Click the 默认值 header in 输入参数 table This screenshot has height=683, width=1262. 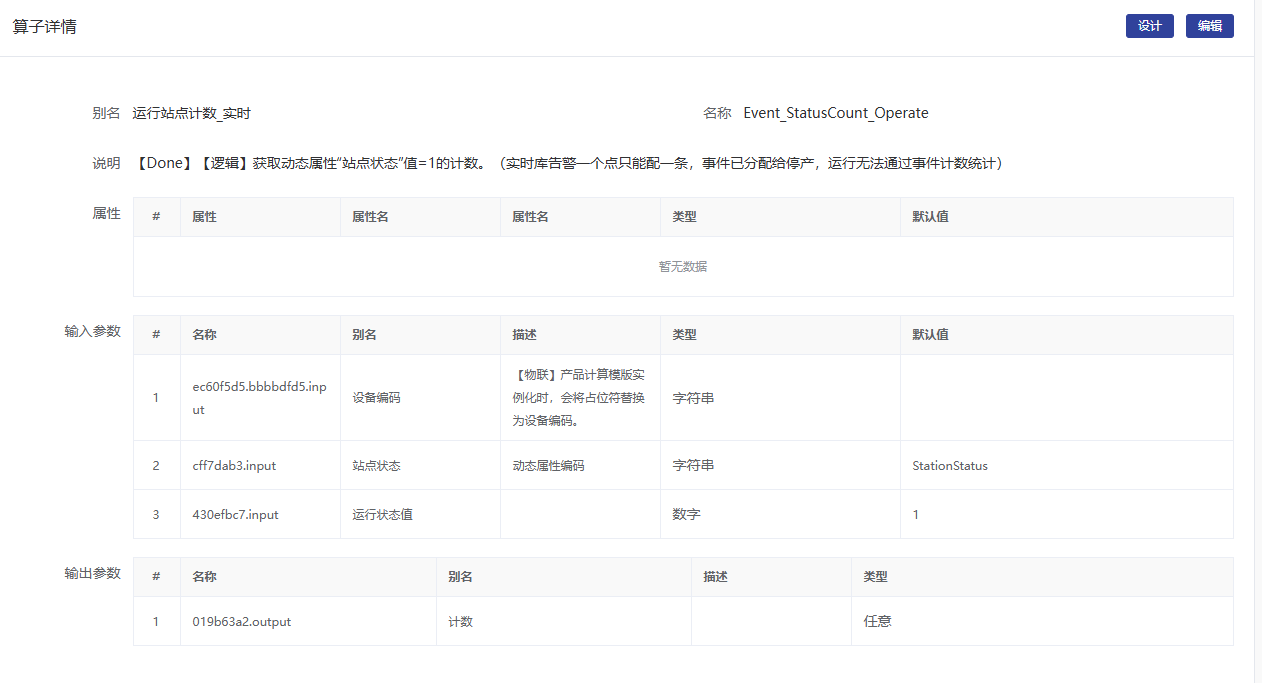930,335
